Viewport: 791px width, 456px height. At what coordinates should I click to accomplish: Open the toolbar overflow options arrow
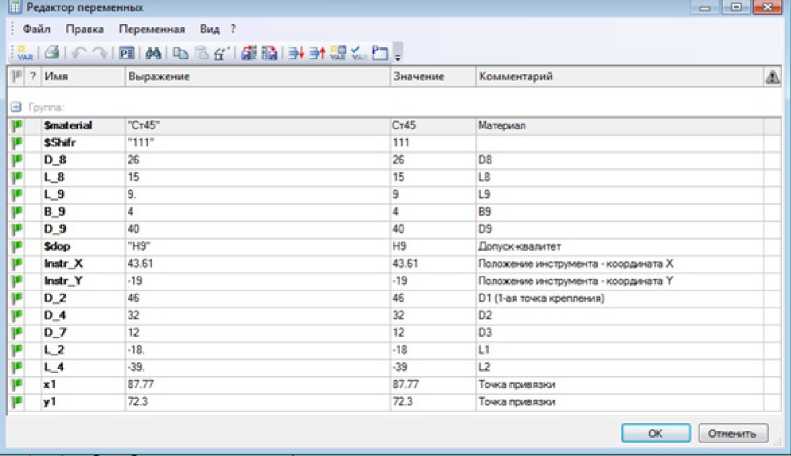click(x=398, y=53)
